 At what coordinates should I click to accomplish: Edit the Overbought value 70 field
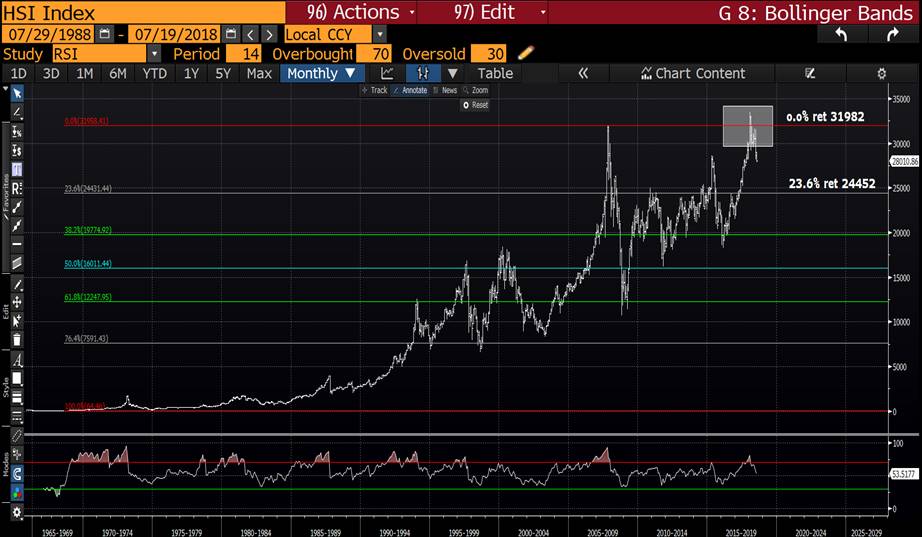[x=374, y=54]
